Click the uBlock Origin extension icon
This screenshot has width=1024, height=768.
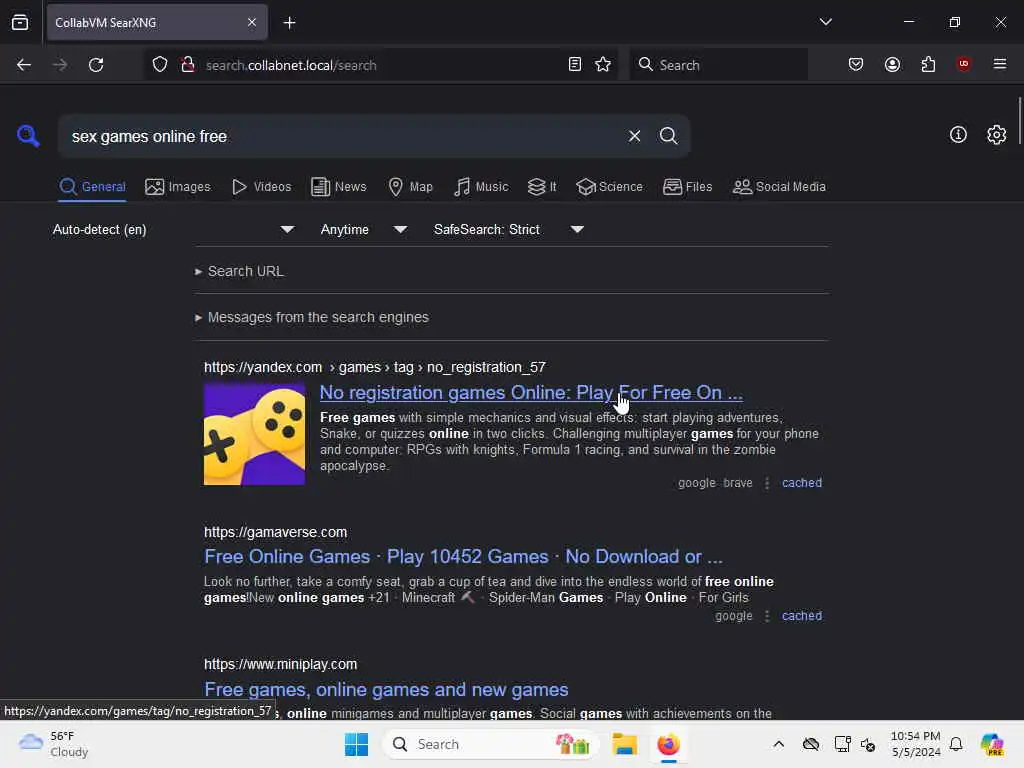[x=963, y=64]
